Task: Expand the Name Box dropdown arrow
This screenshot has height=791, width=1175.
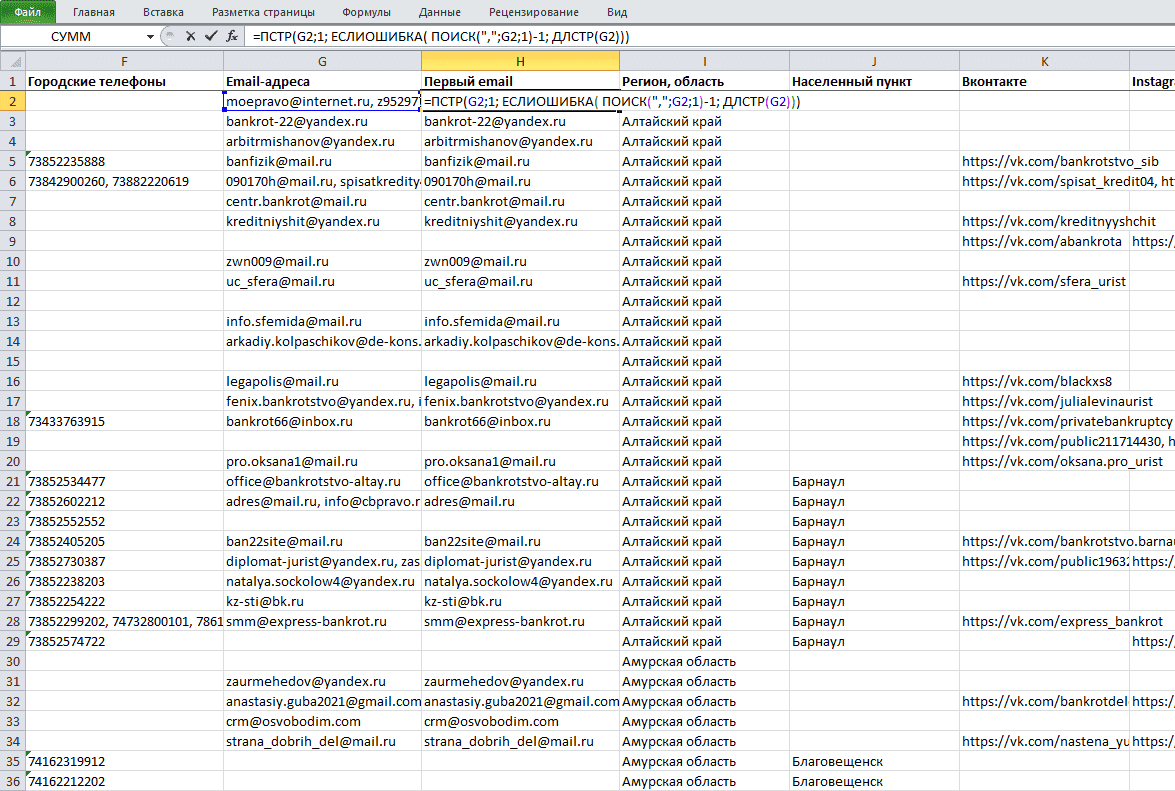Action: (x=150, y=37)
